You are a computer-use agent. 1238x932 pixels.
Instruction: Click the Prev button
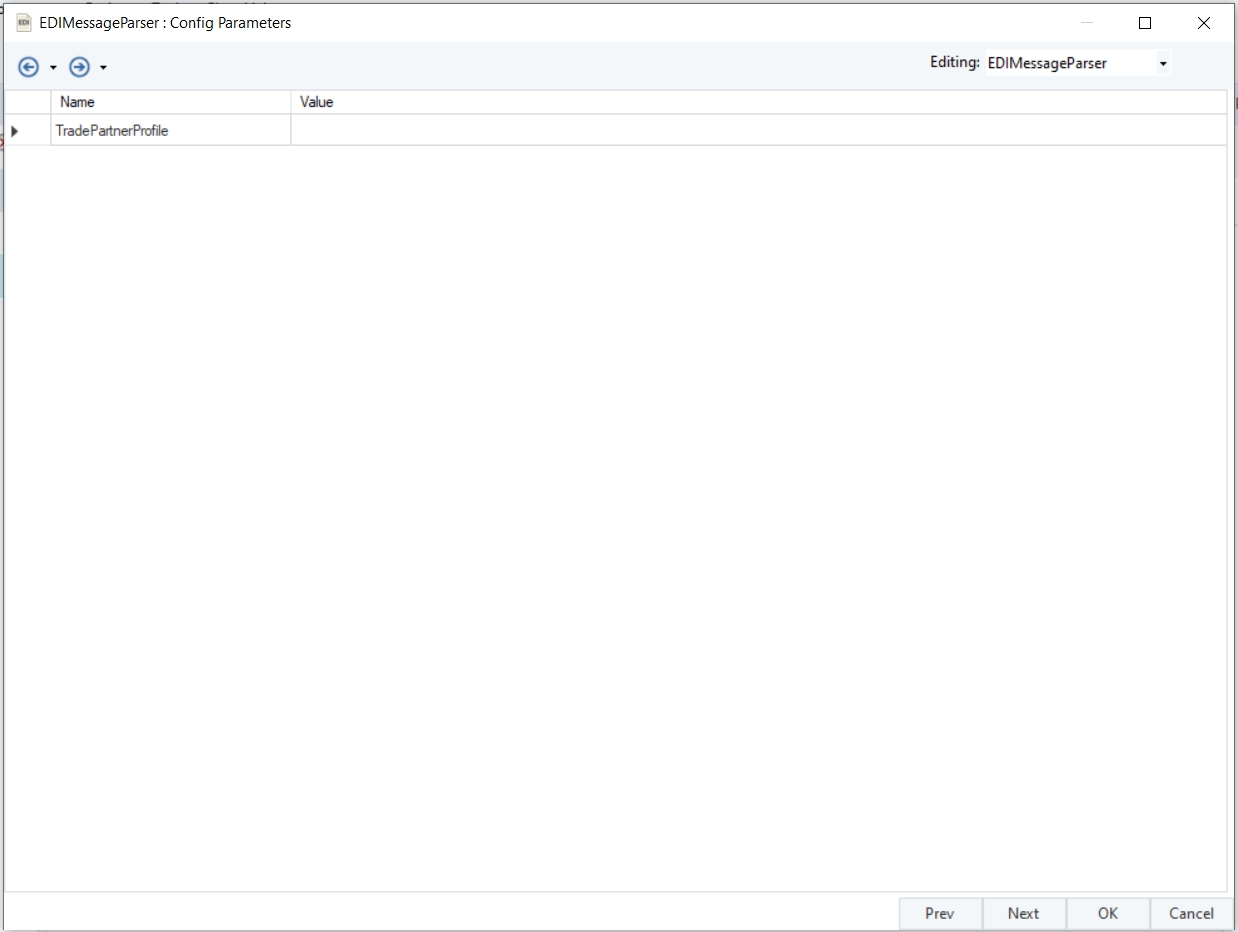[940, 913]
